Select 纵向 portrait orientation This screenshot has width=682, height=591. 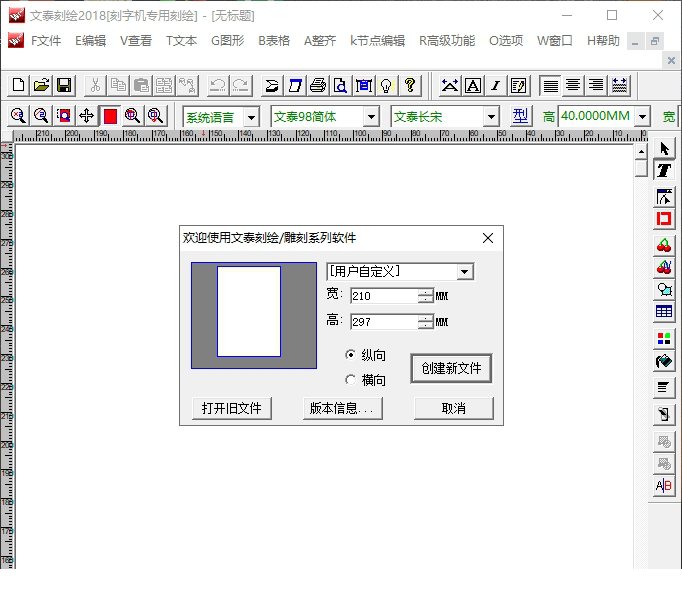350,355
